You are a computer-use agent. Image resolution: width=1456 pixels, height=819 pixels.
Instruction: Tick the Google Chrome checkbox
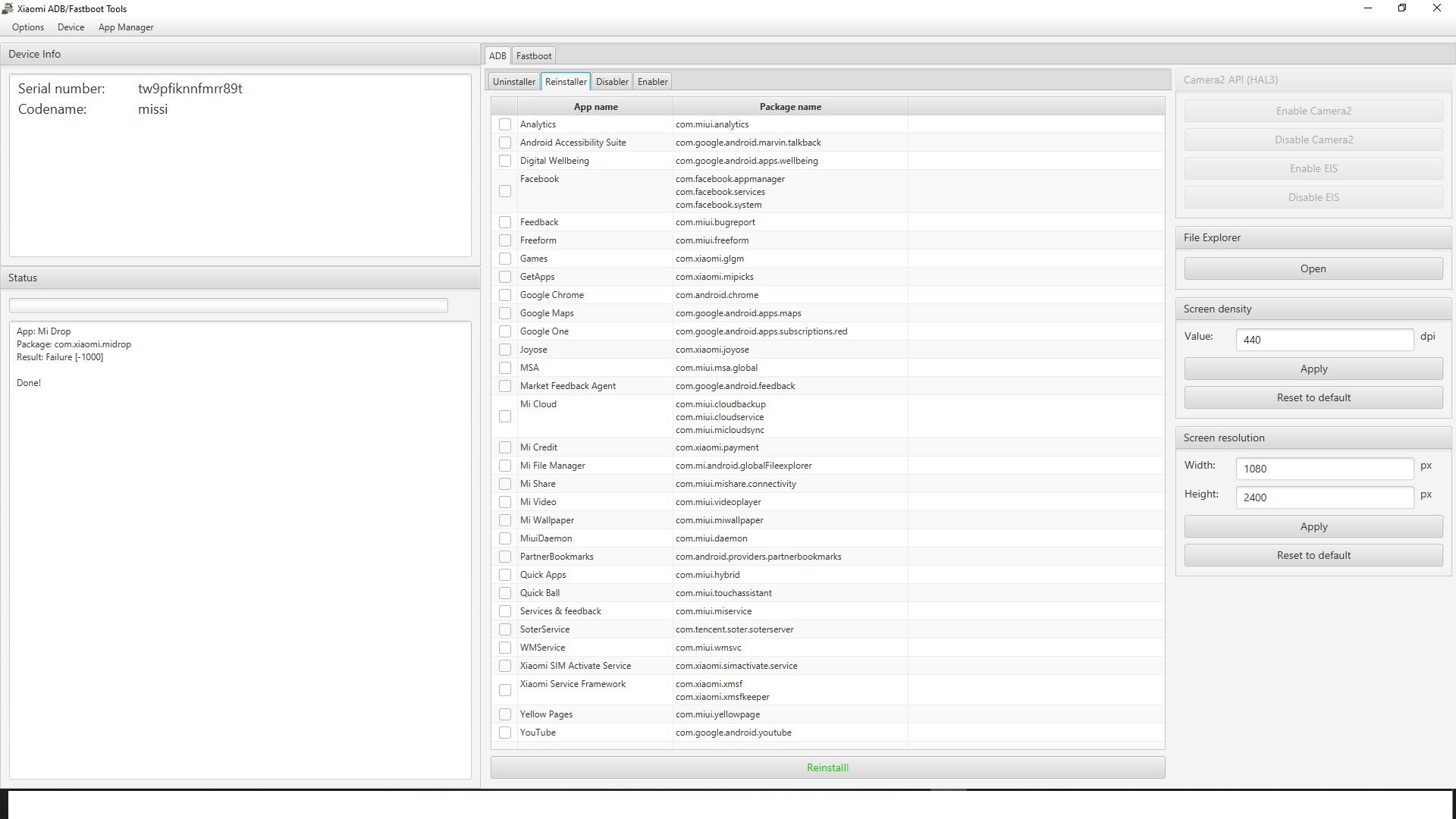pos(505,295)
